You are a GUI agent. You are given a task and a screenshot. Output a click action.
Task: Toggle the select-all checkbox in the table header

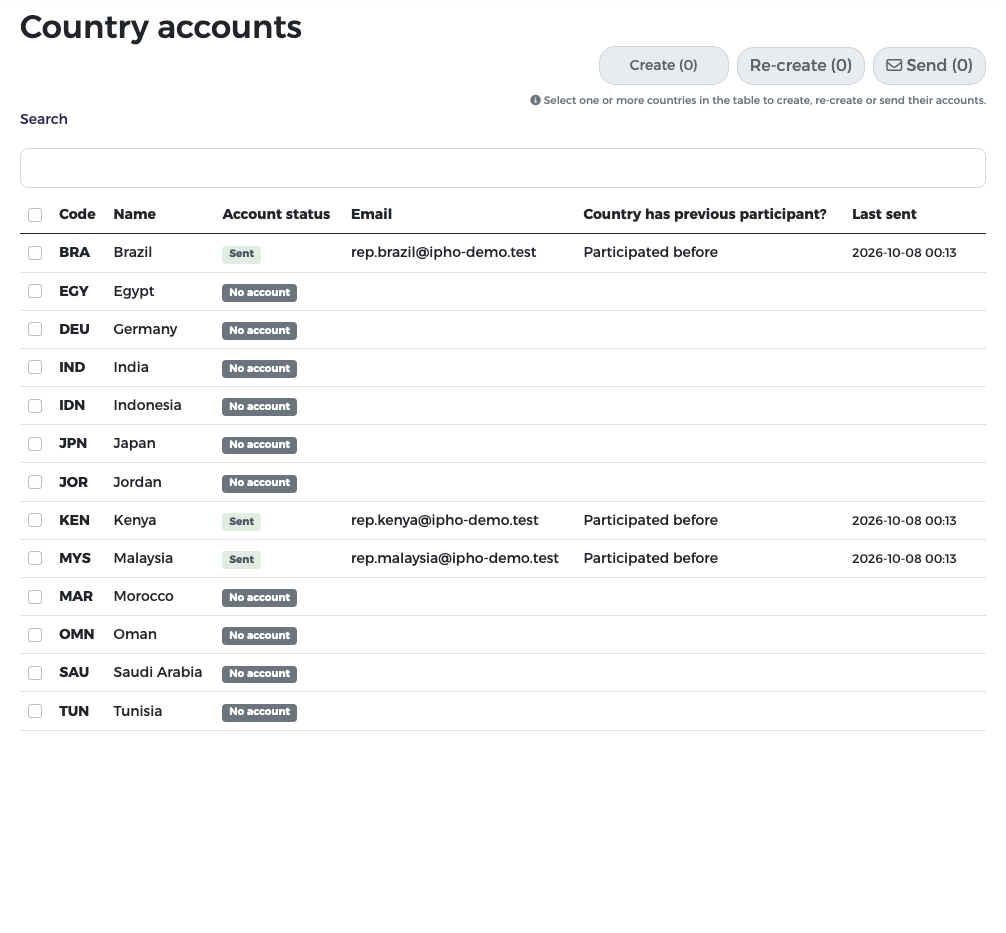pyautogui.click(x=35, y=215)
